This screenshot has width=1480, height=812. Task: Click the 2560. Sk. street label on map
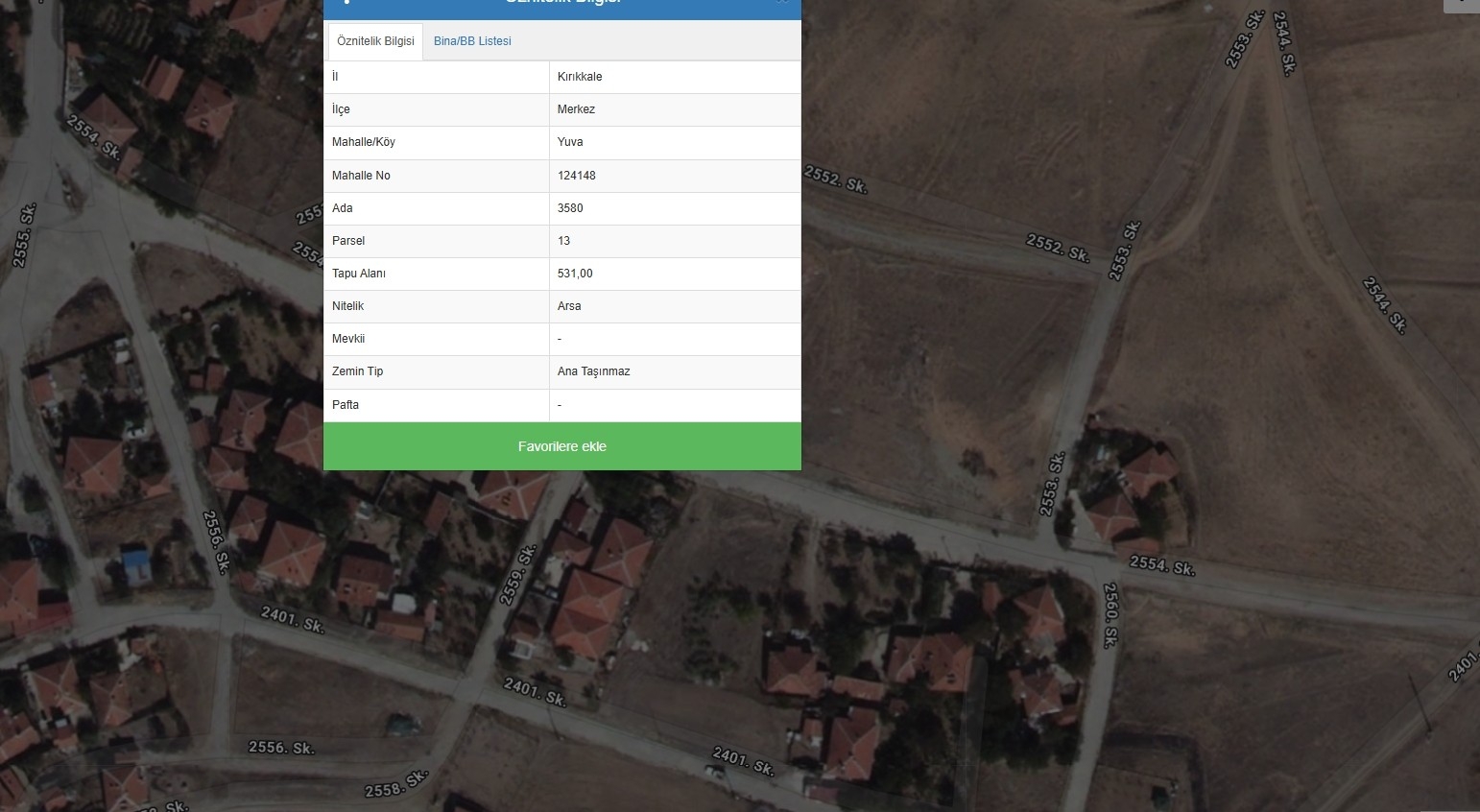point(1110,615)
